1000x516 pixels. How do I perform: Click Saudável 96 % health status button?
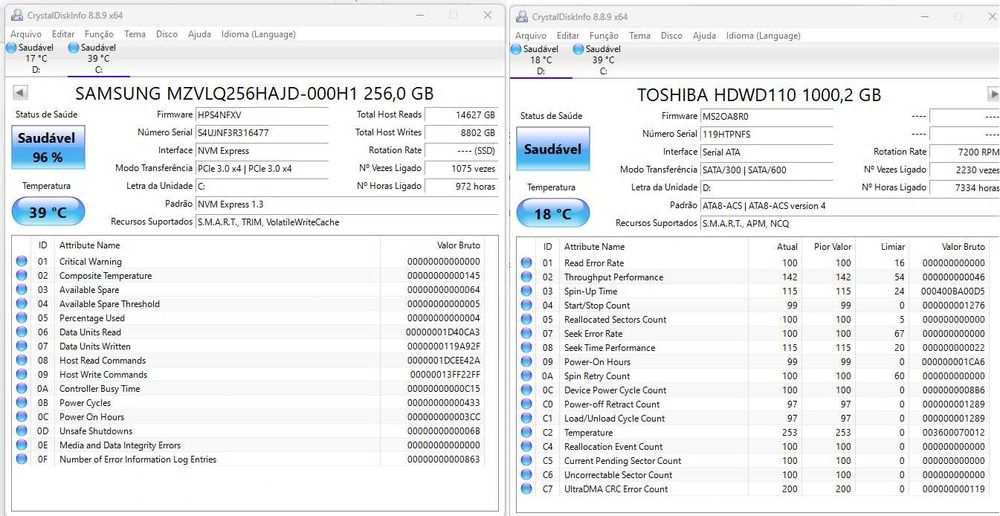(x=48, y=147)
